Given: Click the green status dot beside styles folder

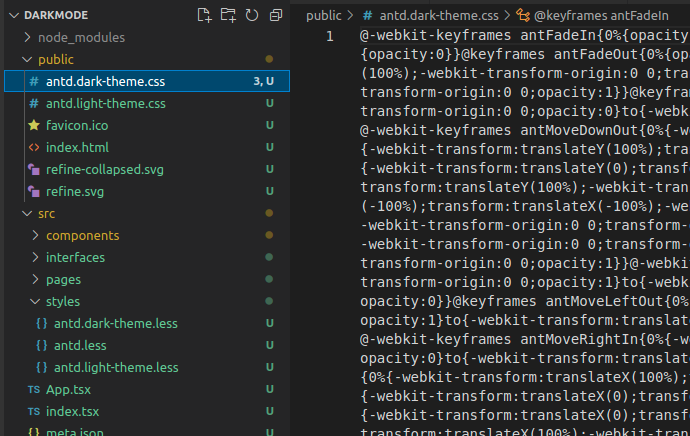Looking at the screenshot, I should click(x=269, y=301).
